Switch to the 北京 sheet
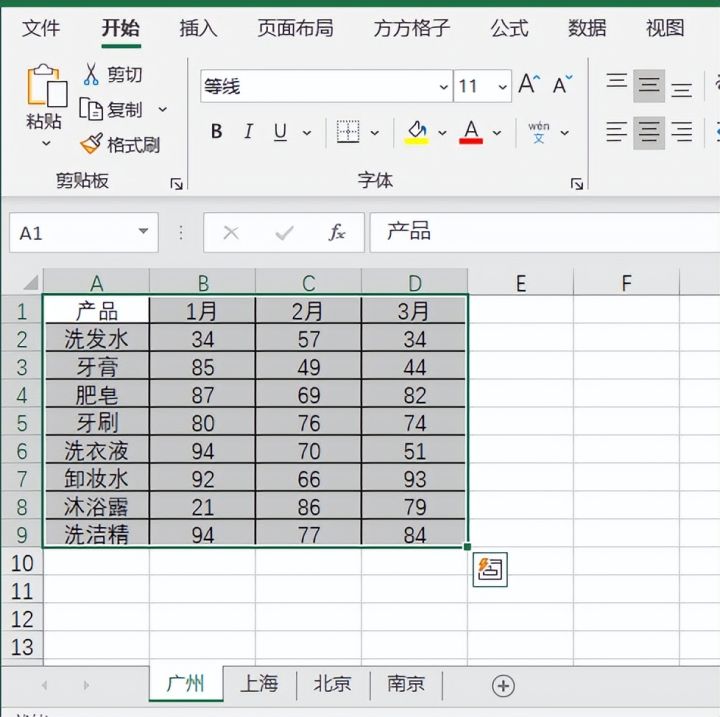This screenshot has height=717, width=720. point(332,684)
